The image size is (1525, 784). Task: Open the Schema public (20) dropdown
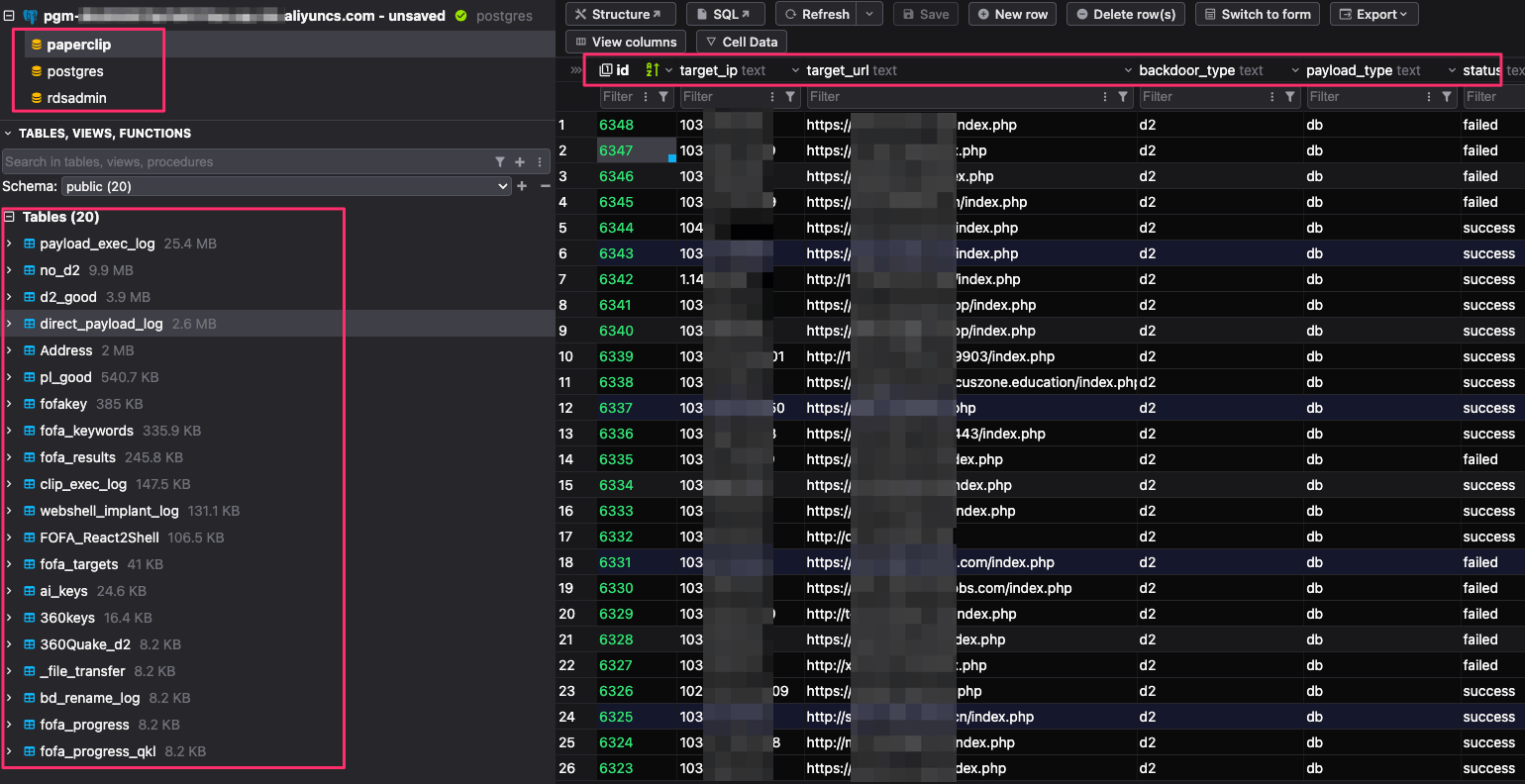pos(286,186)
